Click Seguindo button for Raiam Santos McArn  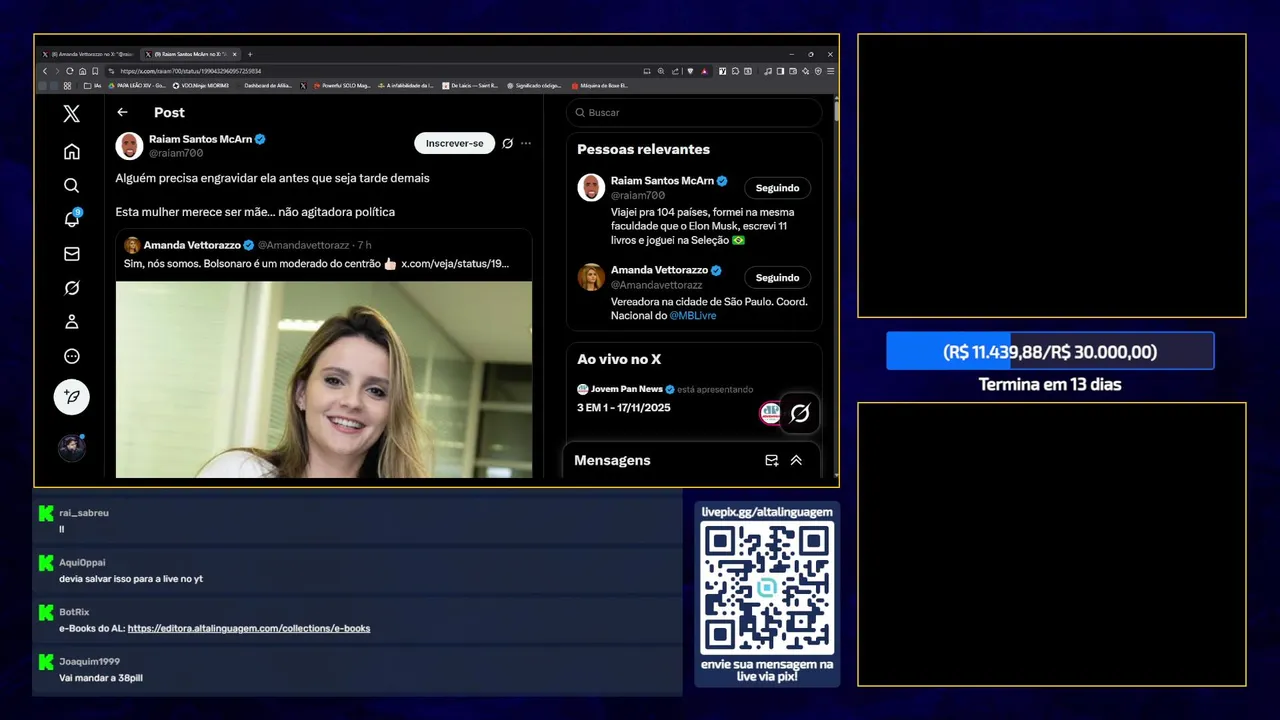[777, 188]
